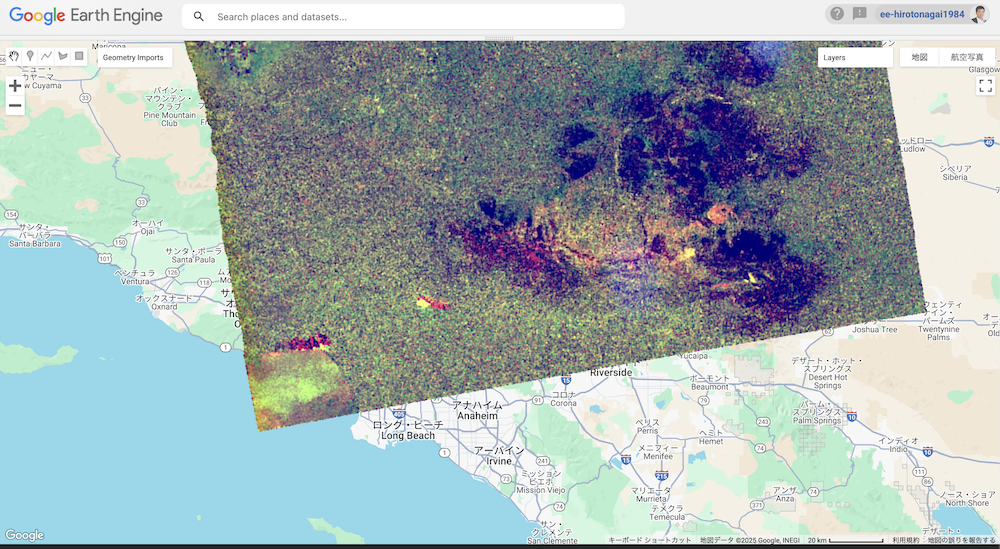Select the add marker tool
Image resolution: width=1000 pixels, height=549 pixels.
click(30, 56)
